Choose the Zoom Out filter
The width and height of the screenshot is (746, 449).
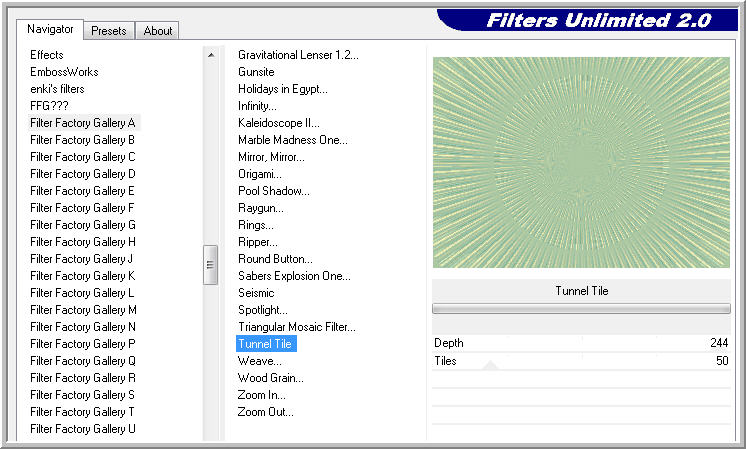tap(265, 412)
